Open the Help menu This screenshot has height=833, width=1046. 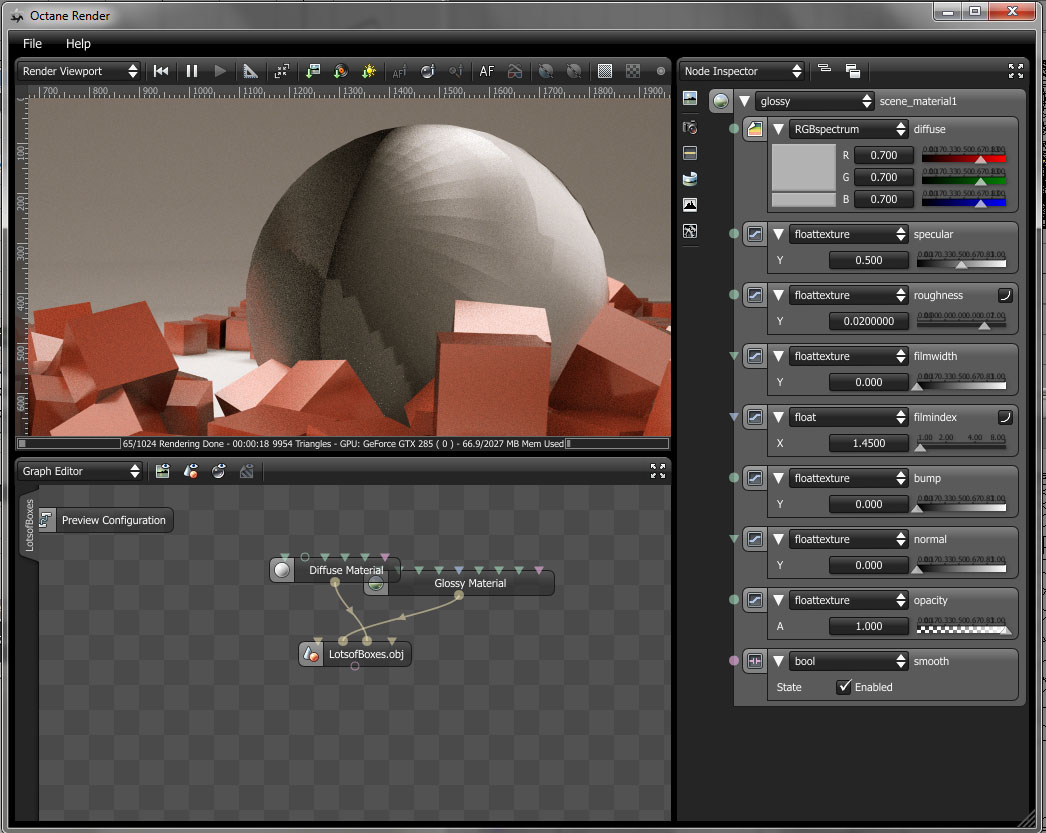[x=78, y=44]
